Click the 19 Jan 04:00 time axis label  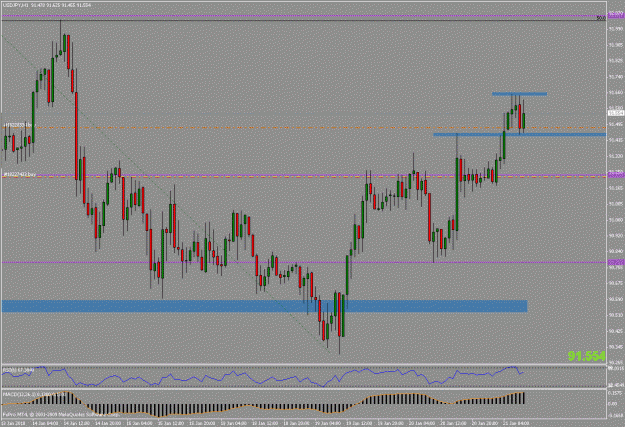pos(328,423)
